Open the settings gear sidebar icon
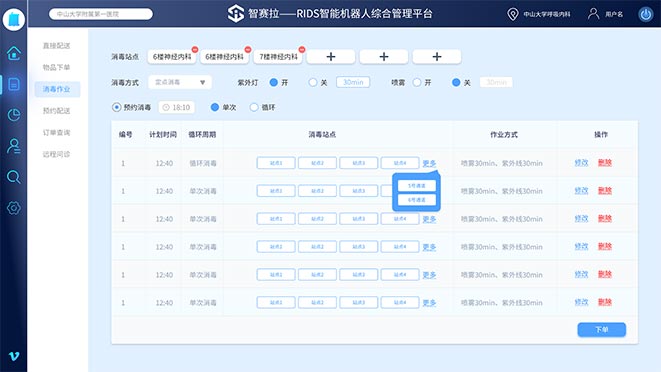The width and height of the screenshot is (661, 372). (13, 208)
